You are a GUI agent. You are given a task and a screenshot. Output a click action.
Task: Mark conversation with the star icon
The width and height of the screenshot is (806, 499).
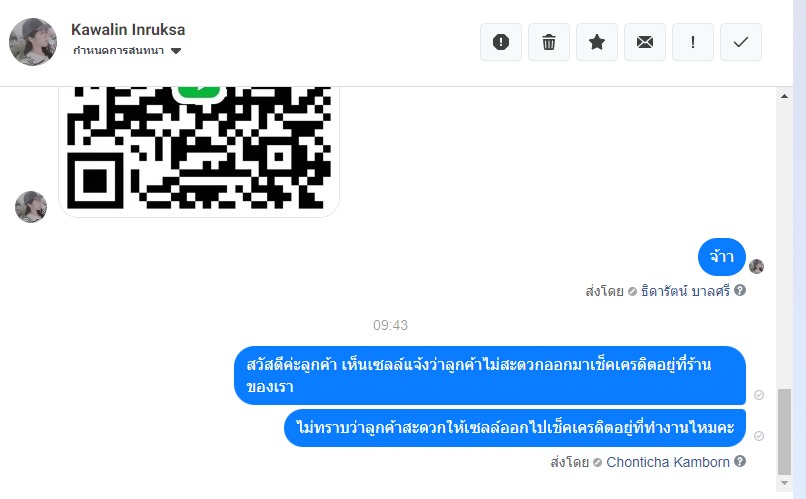[597, 42]
